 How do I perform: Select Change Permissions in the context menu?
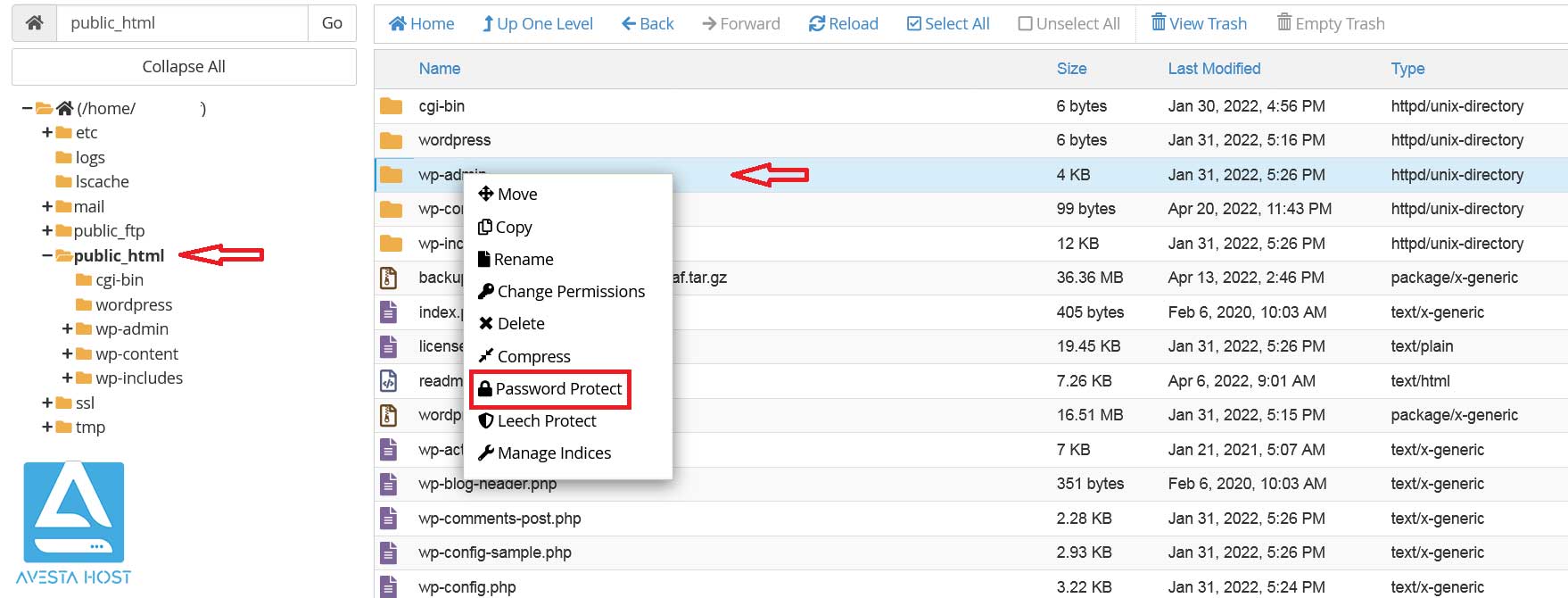tap(562, 292)
